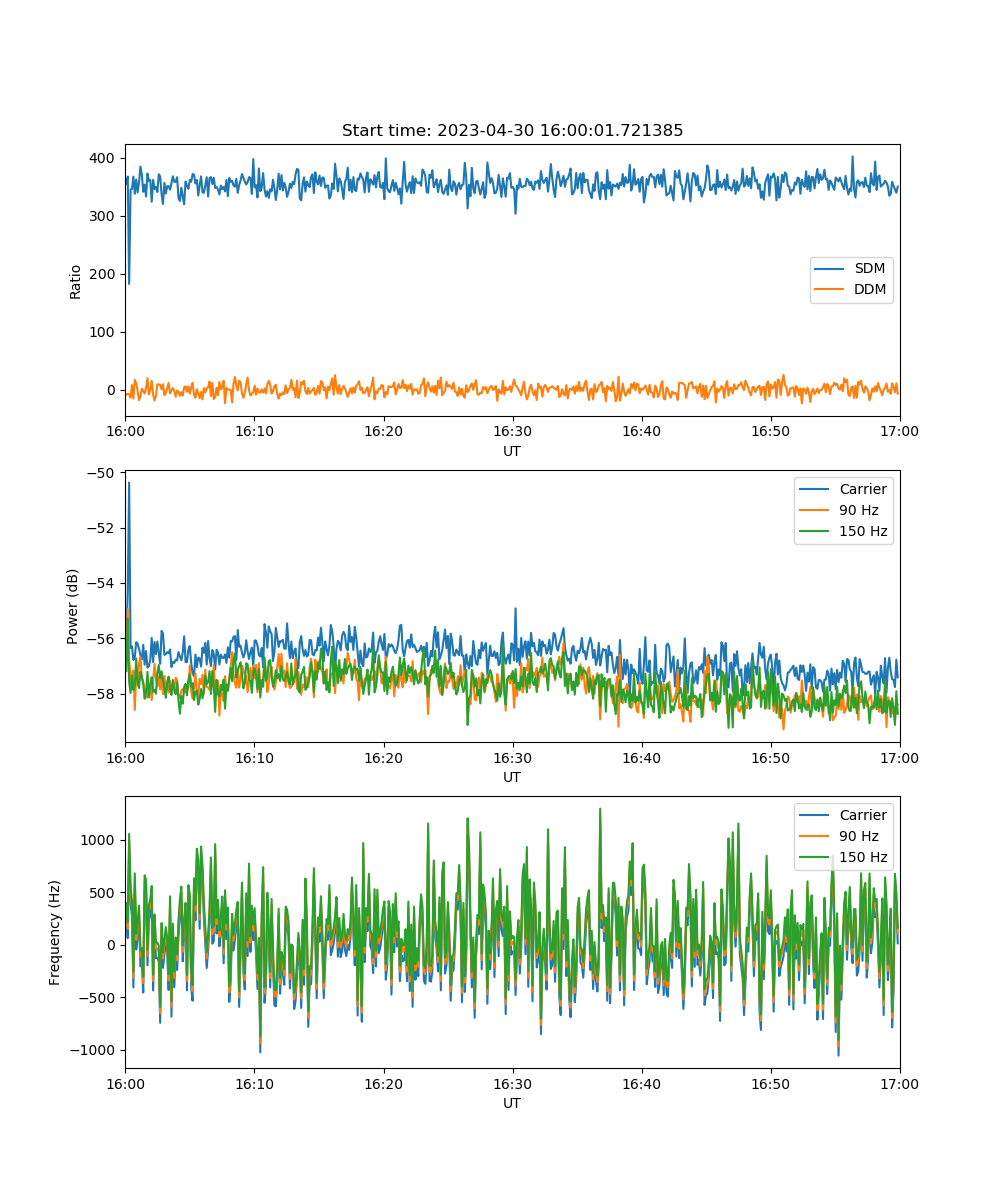Screen dimensions: 1000x1200
Task: Click 16:30 tick under the Ratio plot
Action: coord(512,431)
